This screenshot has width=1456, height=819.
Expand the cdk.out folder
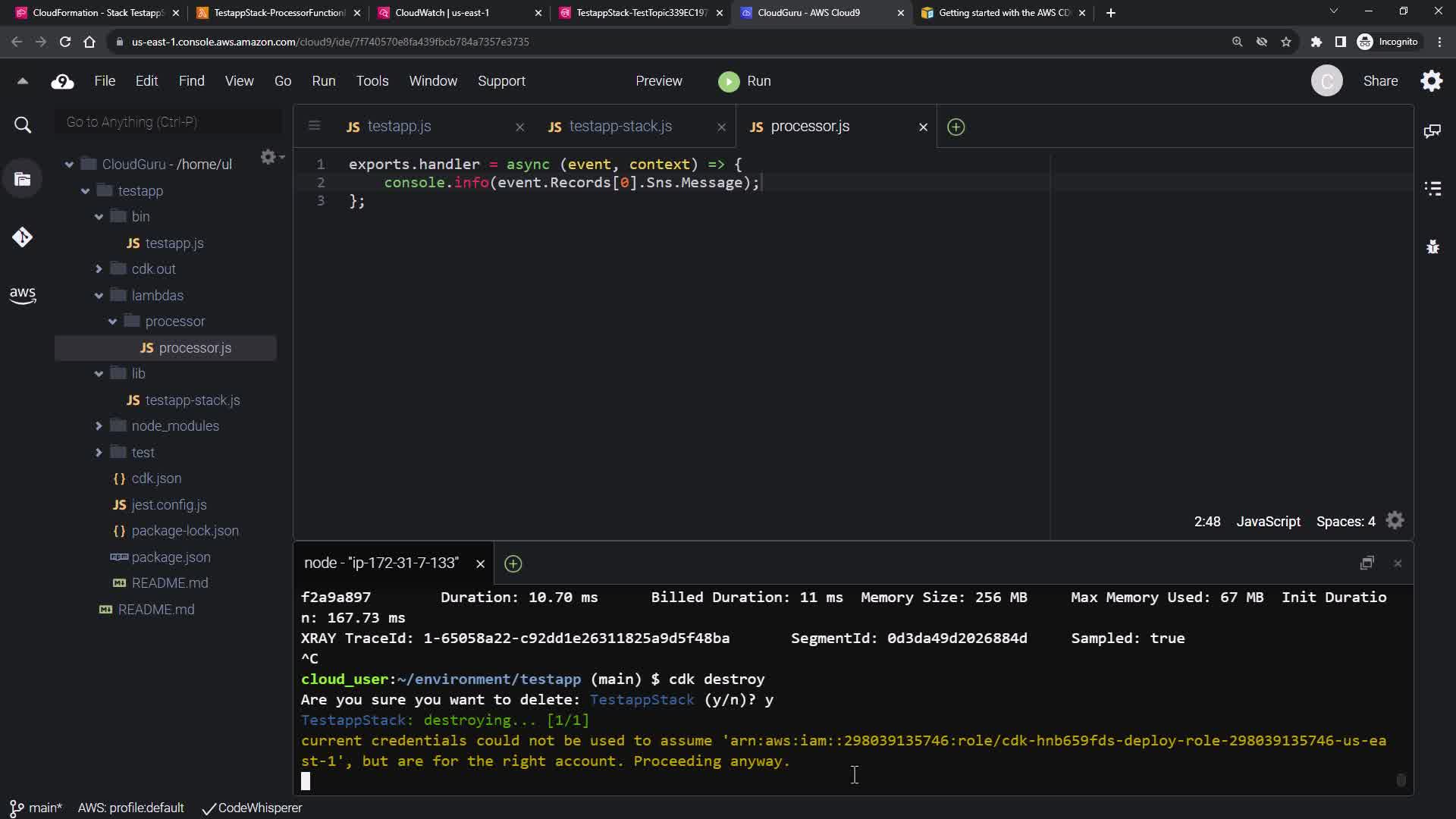(99, 269)
